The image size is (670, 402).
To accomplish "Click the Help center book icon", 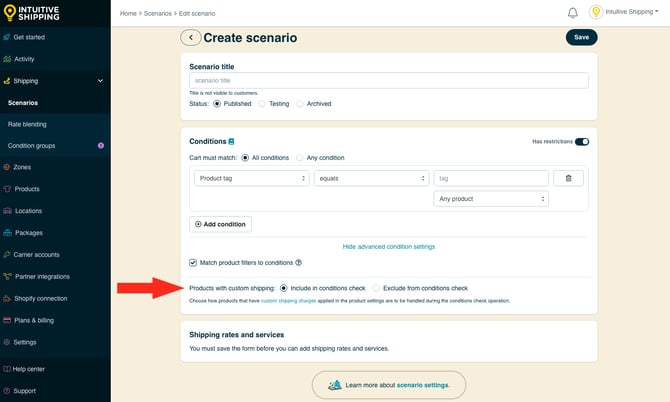I will point(7,369).
